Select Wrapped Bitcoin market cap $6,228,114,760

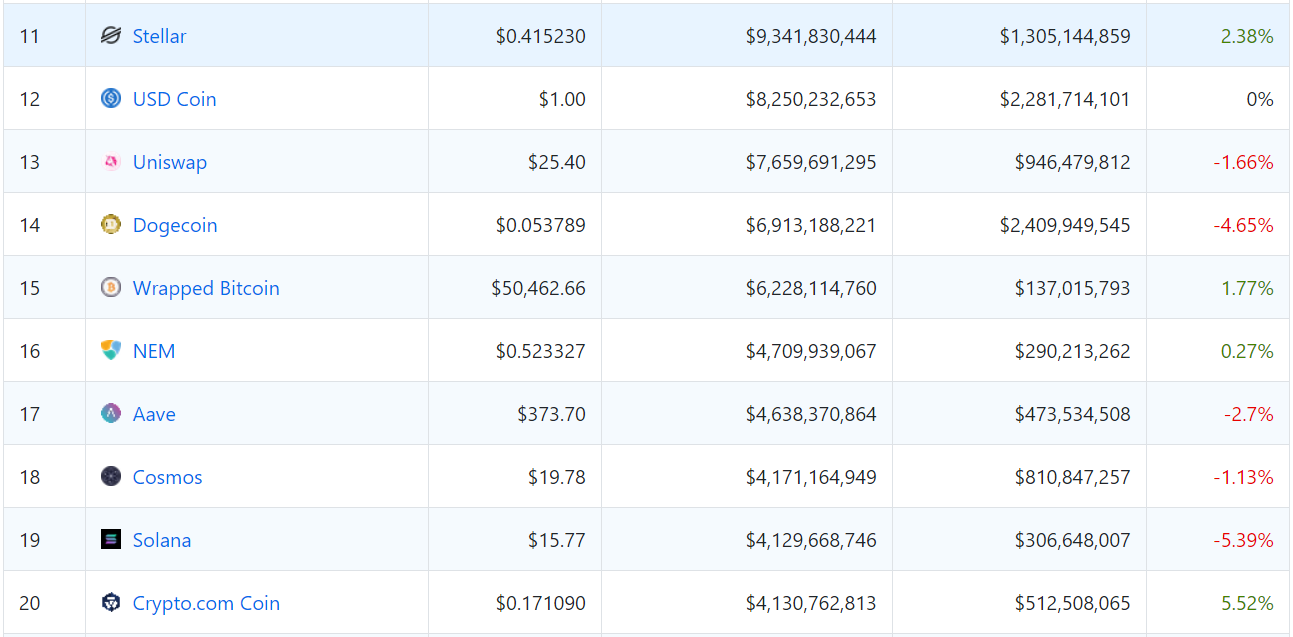(811, 288)
